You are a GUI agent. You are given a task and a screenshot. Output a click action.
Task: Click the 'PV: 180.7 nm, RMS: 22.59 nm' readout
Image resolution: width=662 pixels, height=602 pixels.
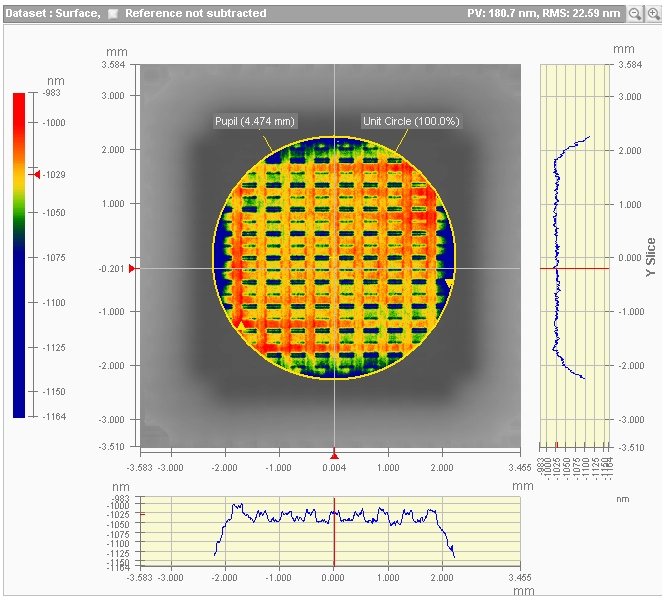point(543,13)
